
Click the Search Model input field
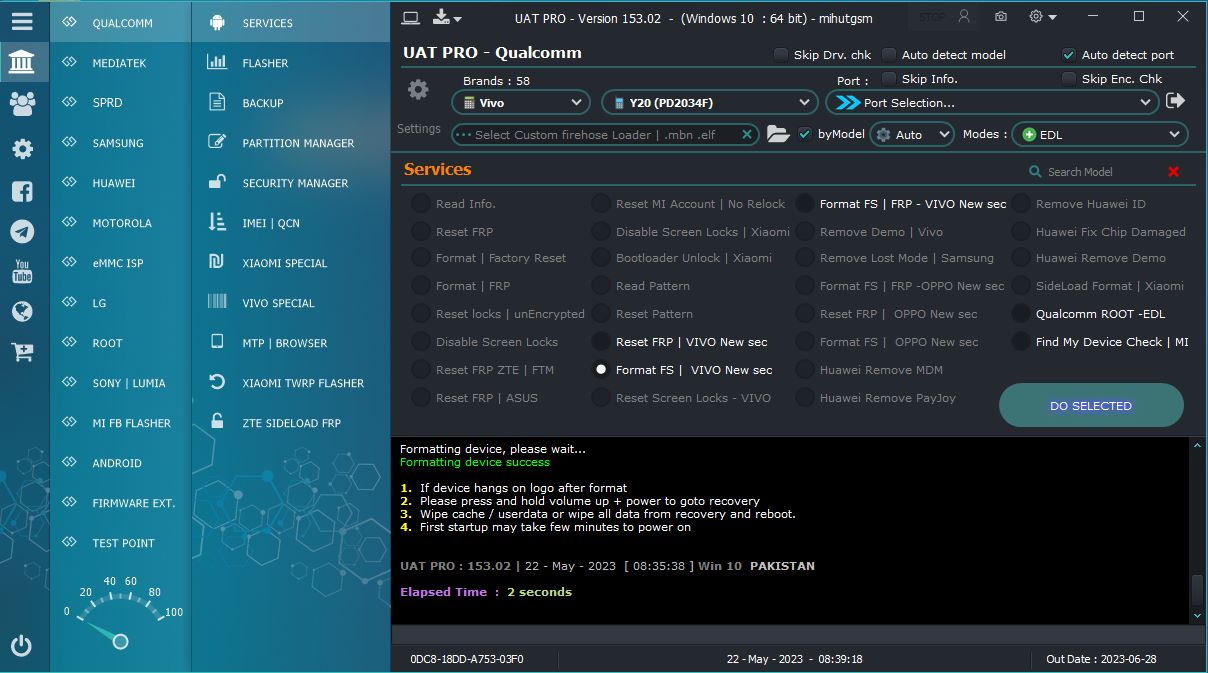1100,172
